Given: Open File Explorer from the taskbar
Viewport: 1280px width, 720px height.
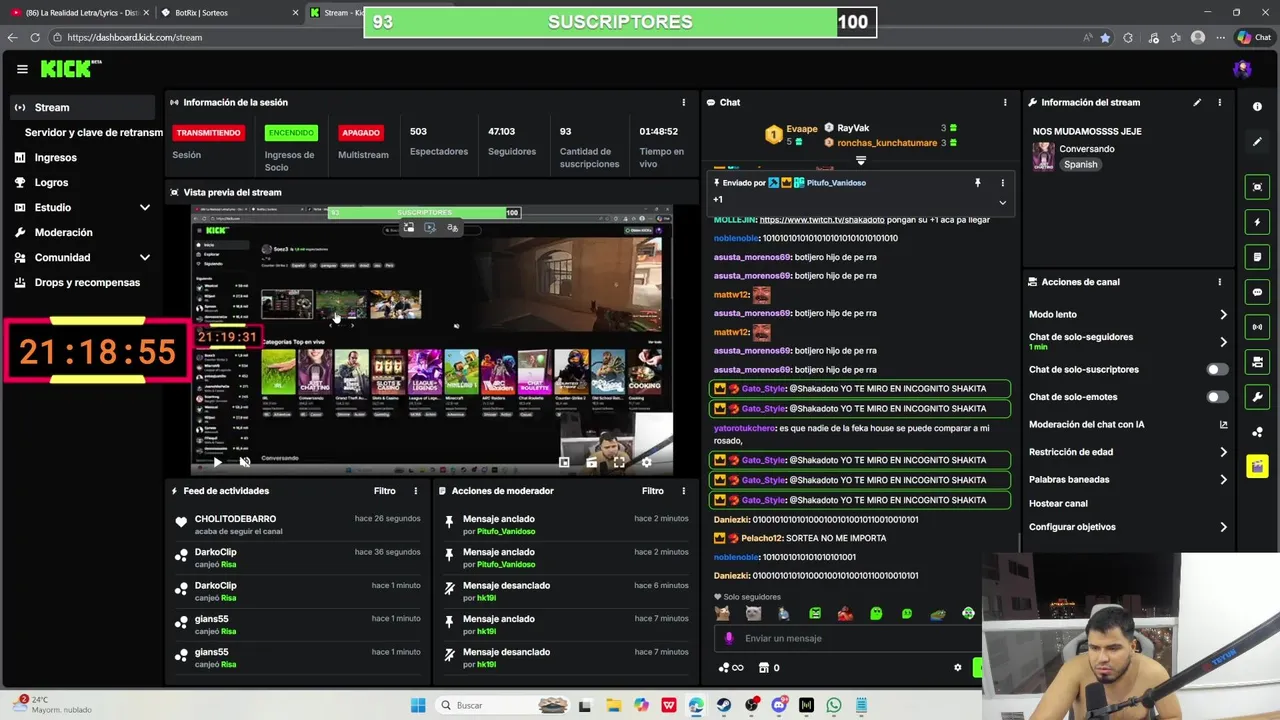Looking at the screenshot, I should [613, 705].
